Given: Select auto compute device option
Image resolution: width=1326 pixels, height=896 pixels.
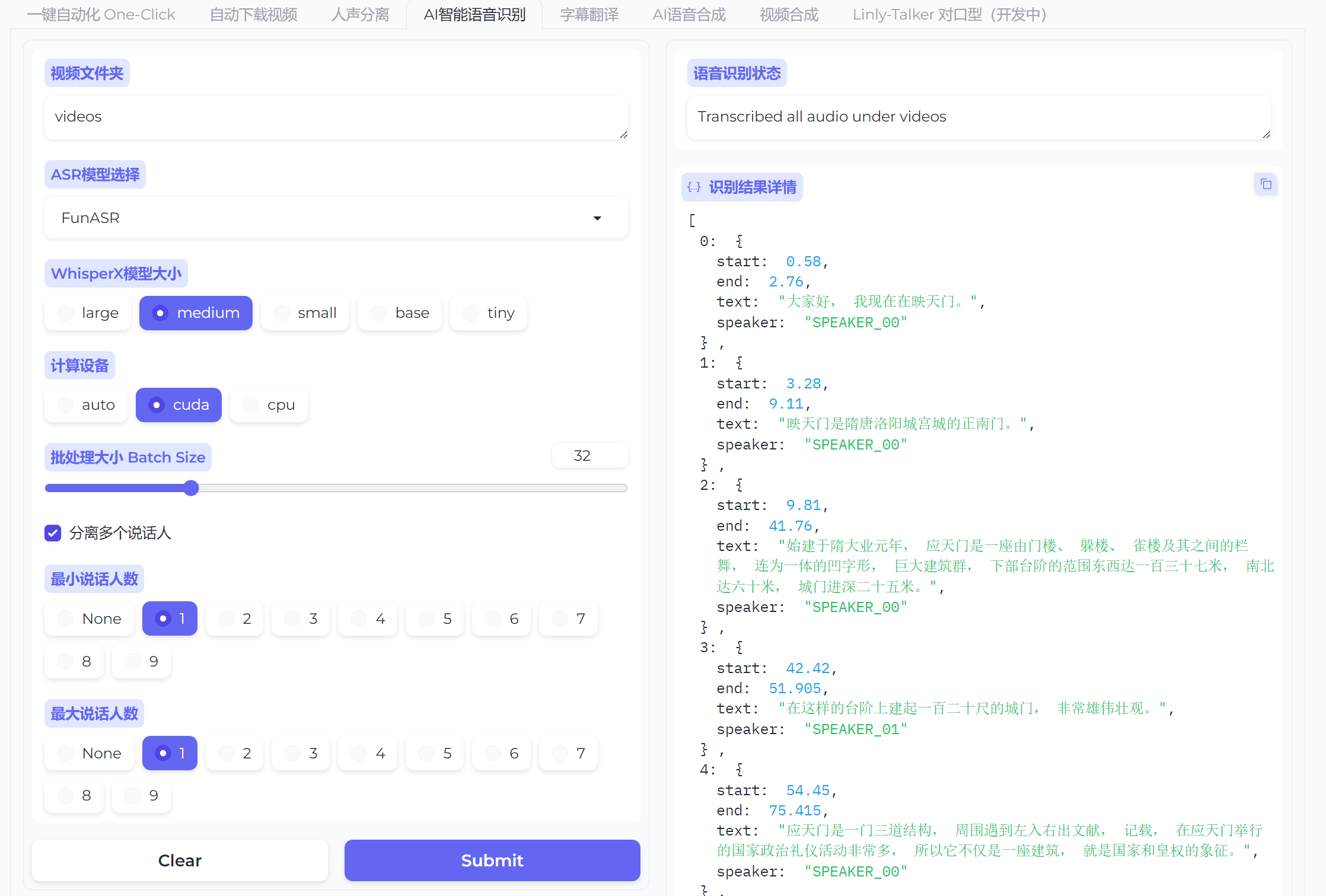Looking at the screenshot, I should pos(86,405).
